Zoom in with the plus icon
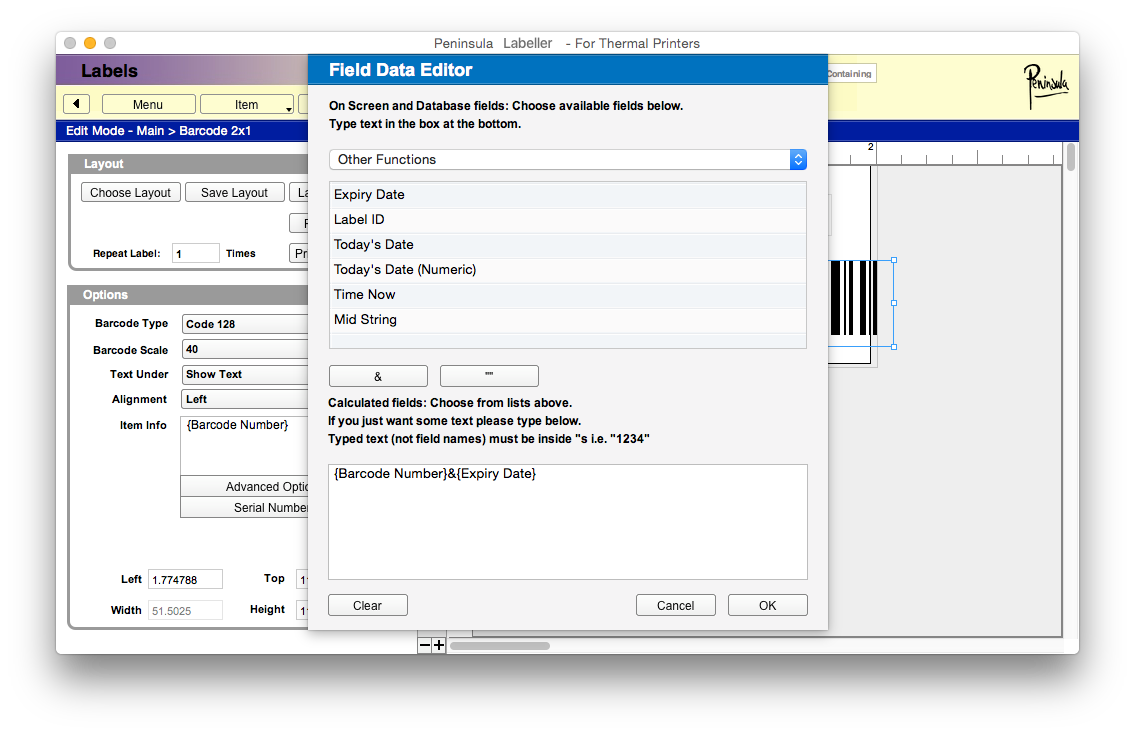 tap(439, 646)
